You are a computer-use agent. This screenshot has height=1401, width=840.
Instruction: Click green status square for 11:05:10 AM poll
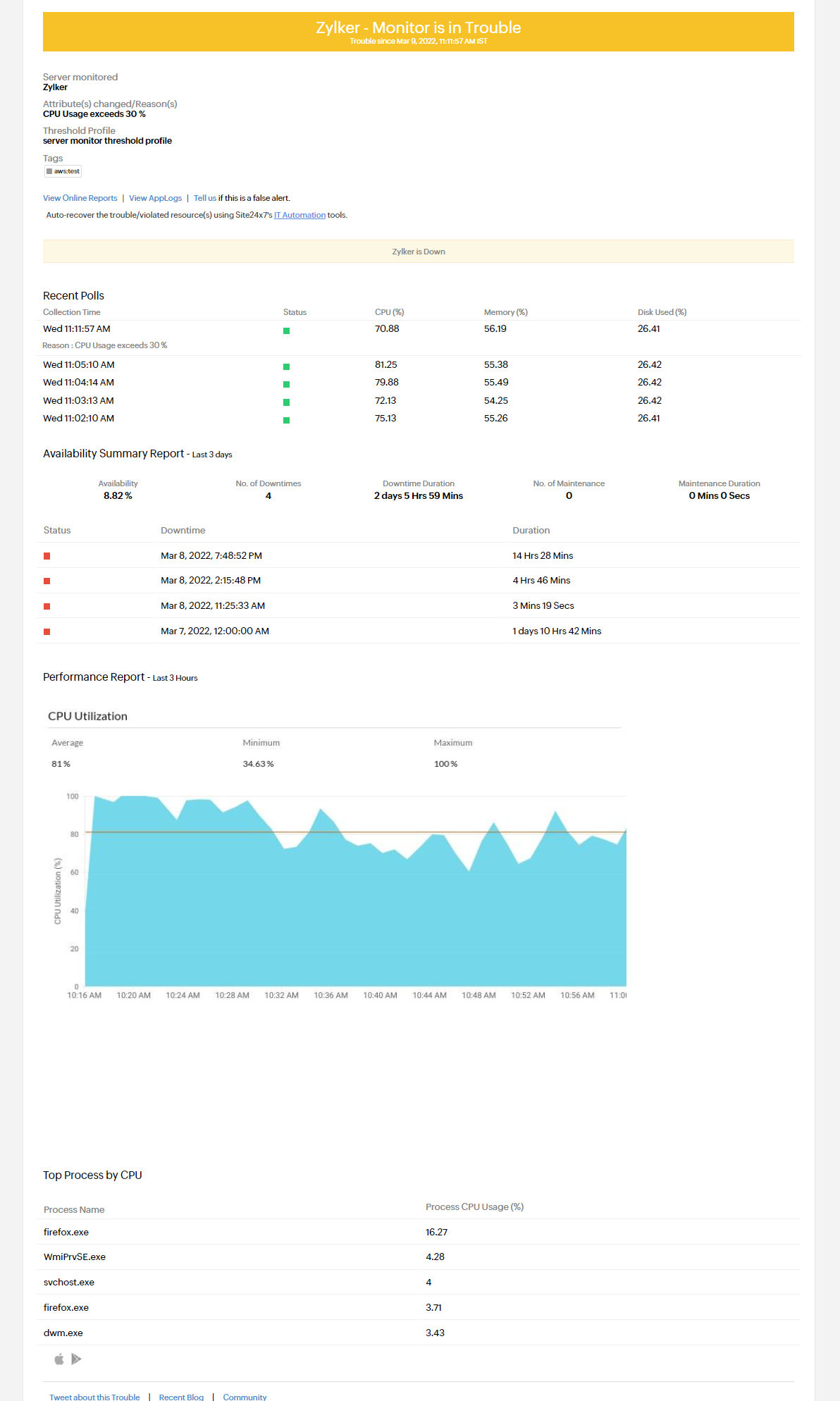click(286, 366)
